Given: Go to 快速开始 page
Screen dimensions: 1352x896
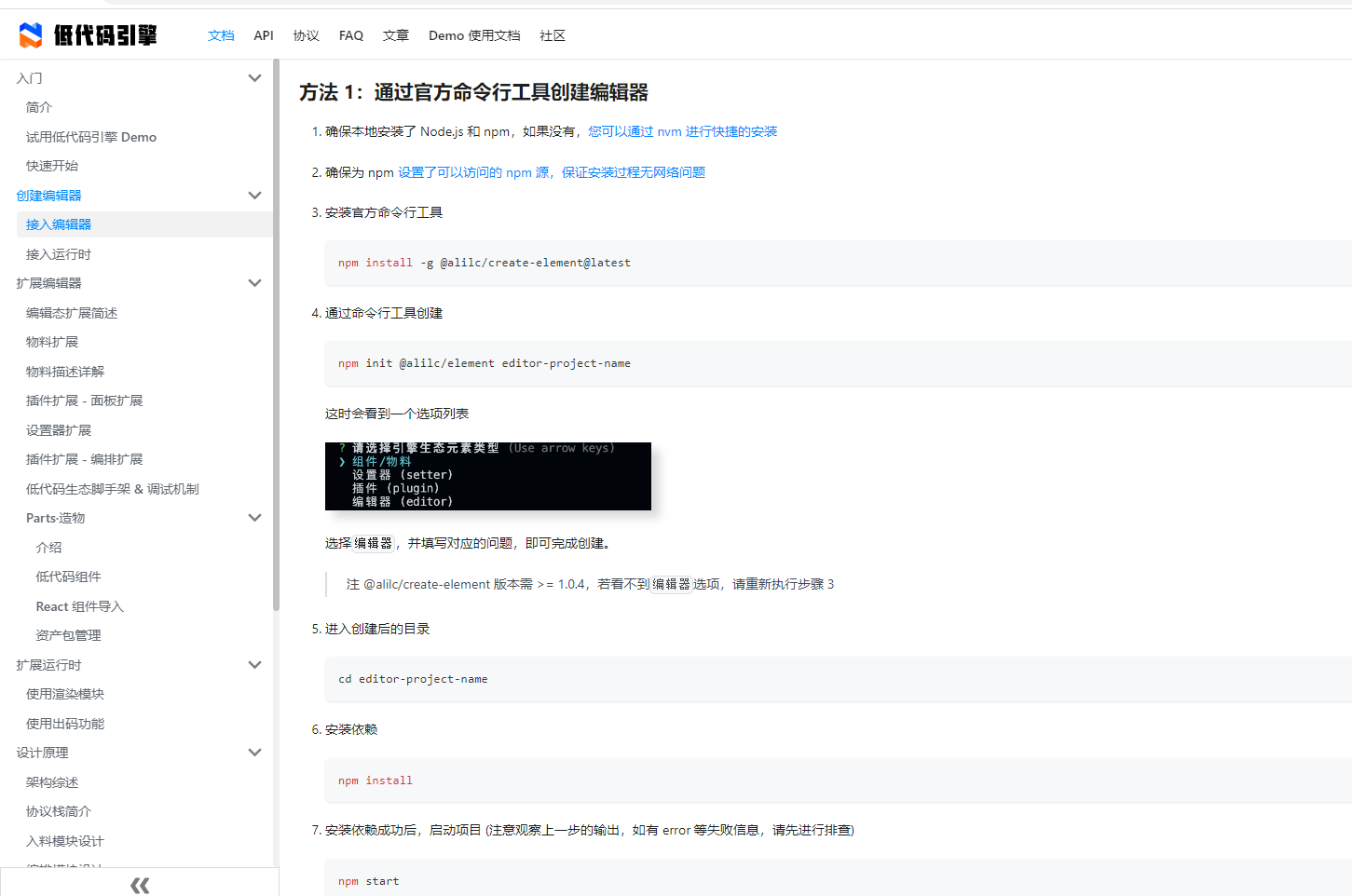Looking at the screenshot, I should click(x=52, y=166).
